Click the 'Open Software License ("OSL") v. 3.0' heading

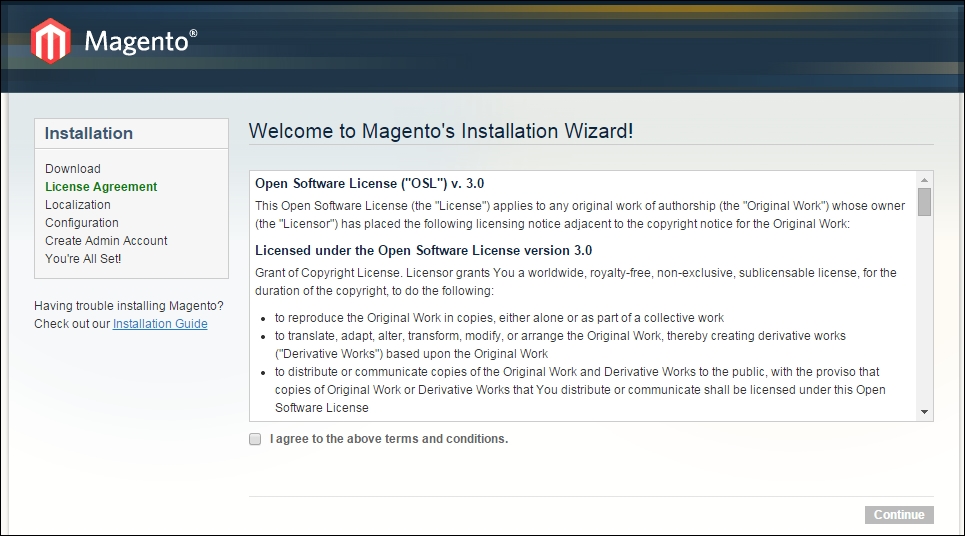[369, 183]
